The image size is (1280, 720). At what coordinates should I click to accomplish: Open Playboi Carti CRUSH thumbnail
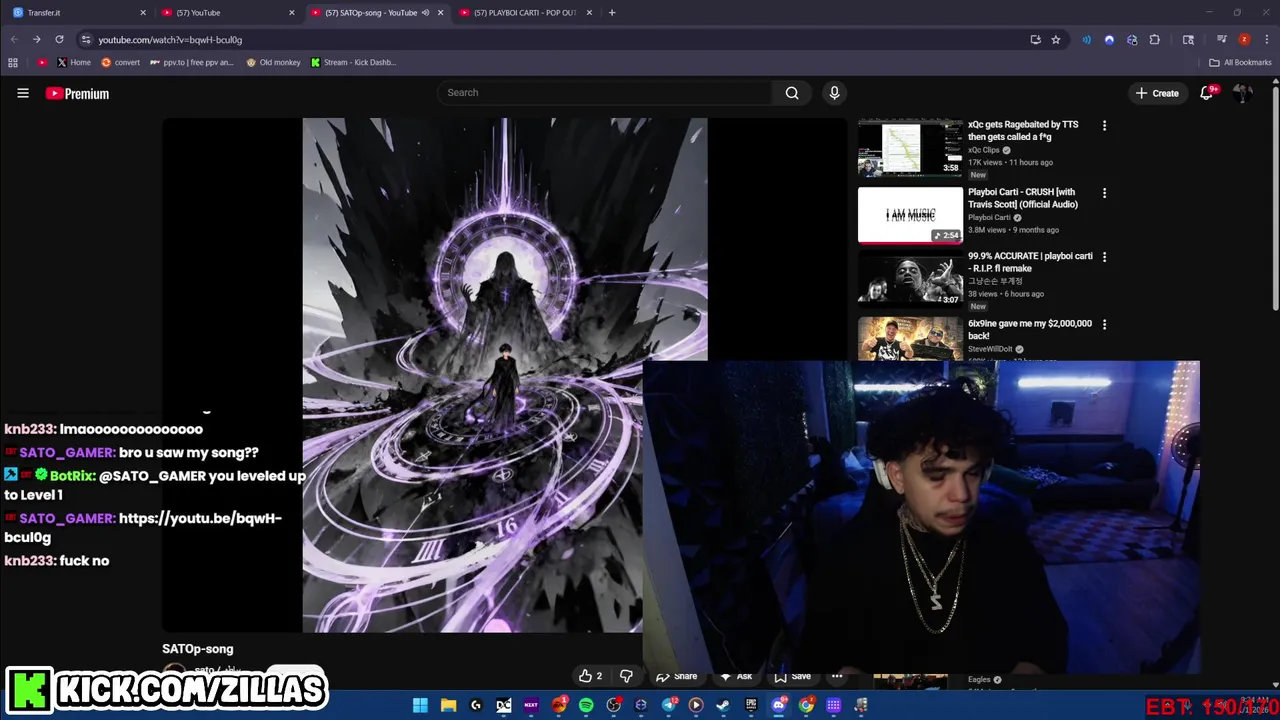[910, 215]
